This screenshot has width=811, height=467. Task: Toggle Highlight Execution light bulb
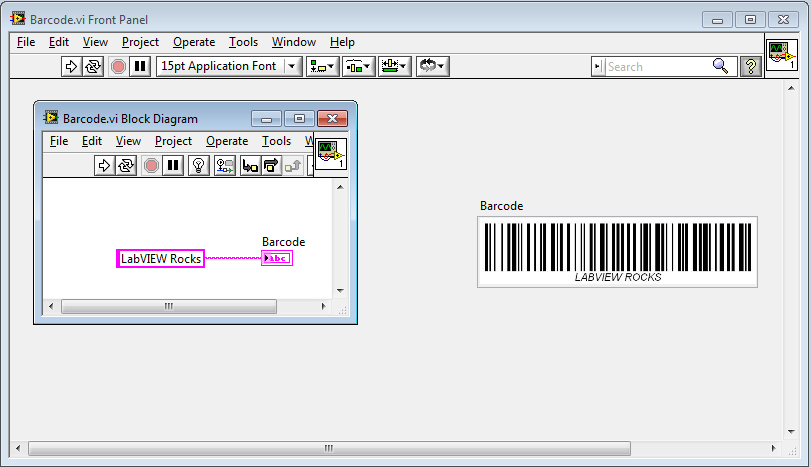pyautogui.click(x=199, y=165)
